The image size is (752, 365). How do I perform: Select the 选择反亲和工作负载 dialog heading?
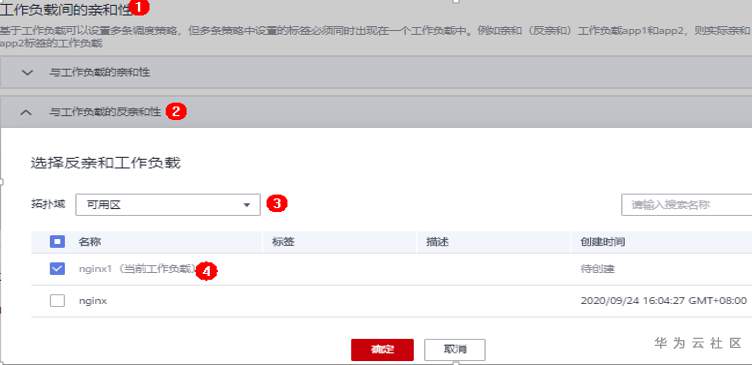tap(106, 164)
